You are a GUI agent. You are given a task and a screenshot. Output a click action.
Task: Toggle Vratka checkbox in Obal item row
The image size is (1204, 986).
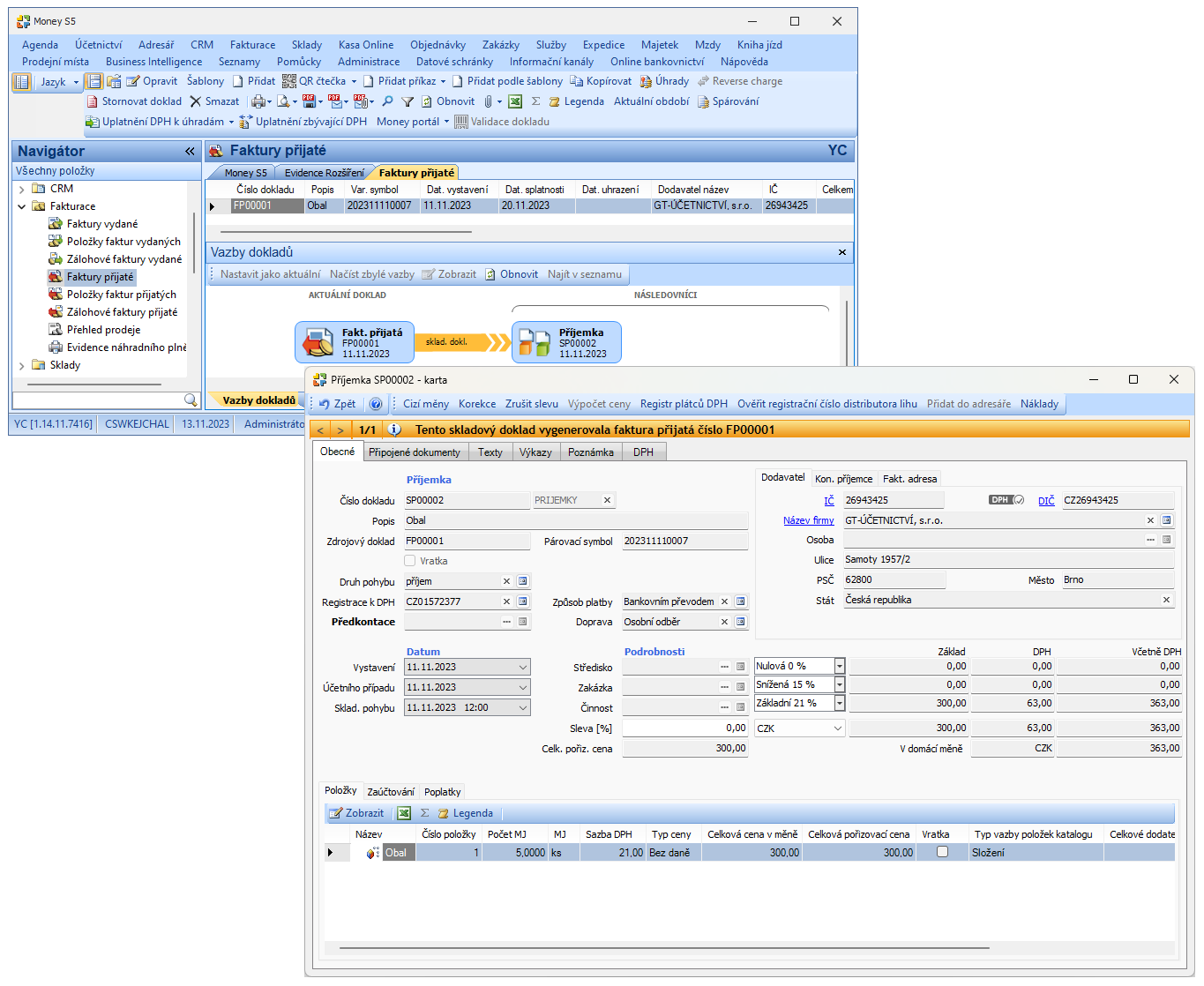(942, 852)
